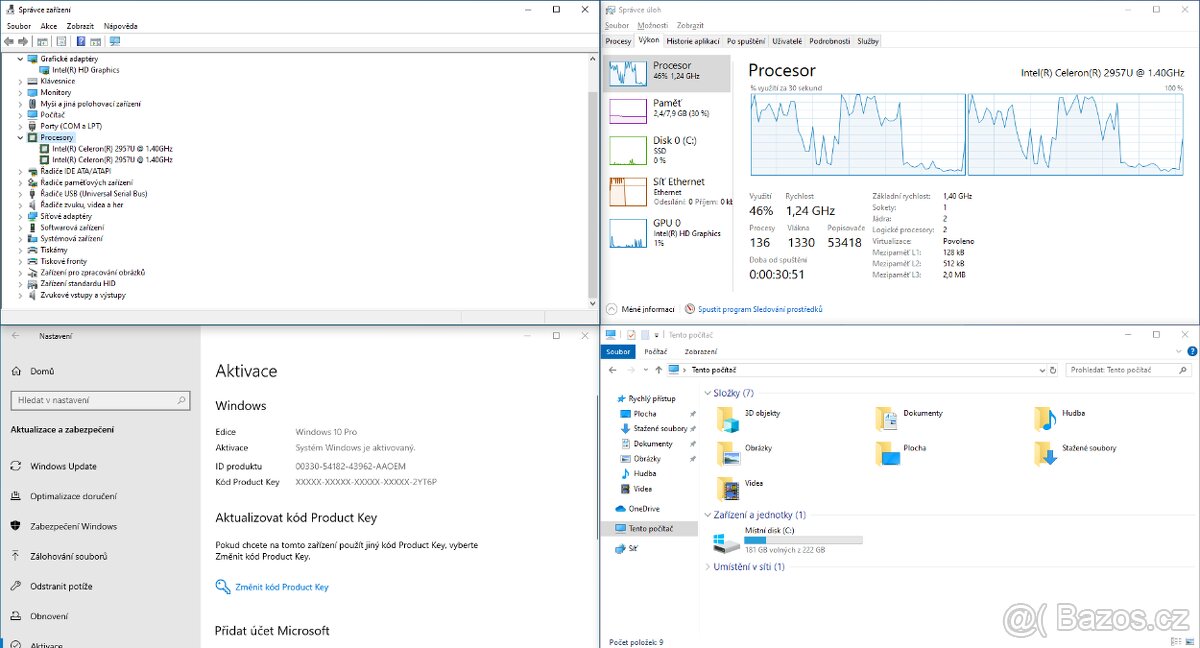Click the Domů item in Settings
This screenshot has width=1200, height=648.
(x=42, y=371)
